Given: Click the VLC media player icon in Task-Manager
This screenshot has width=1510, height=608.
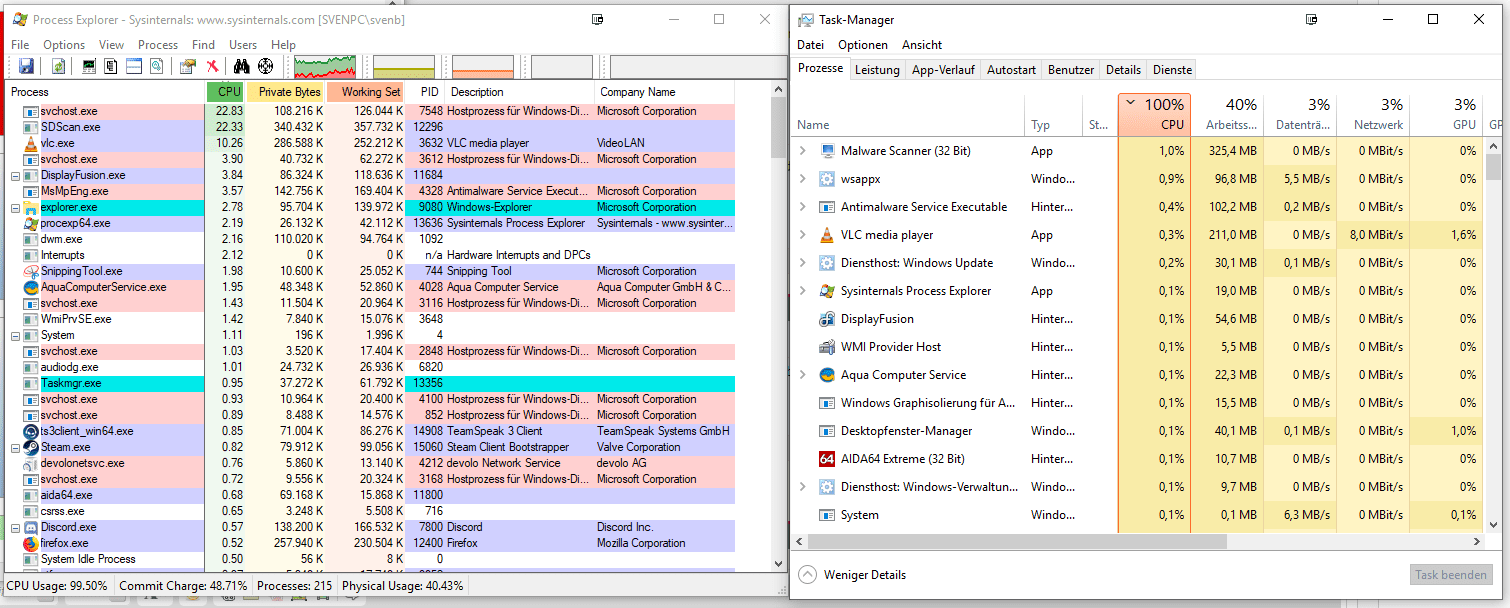Looking at the screenshot, I should point(827,235).
